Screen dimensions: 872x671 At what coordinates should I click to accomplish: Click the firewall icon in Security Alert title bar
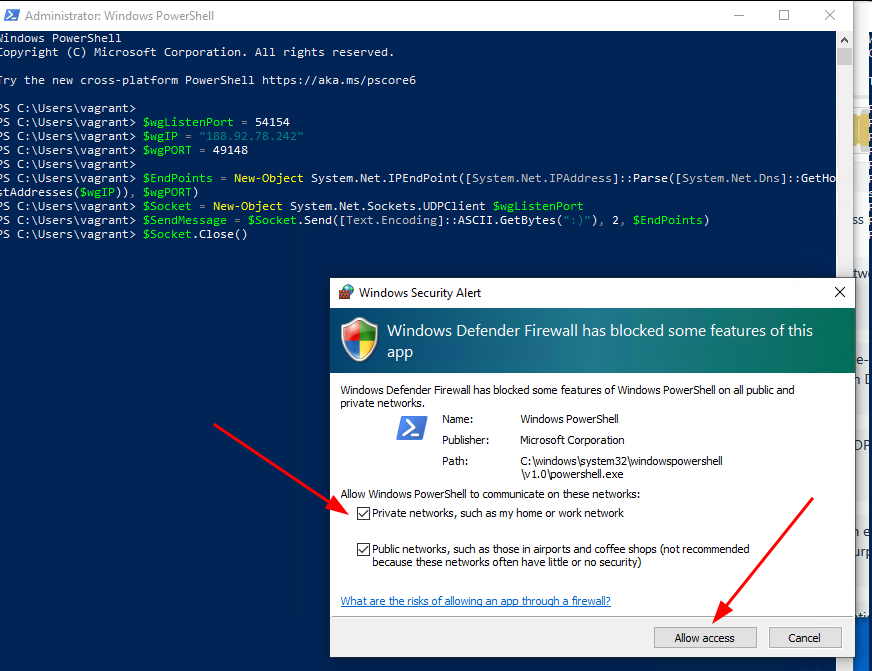click(346, 293)
